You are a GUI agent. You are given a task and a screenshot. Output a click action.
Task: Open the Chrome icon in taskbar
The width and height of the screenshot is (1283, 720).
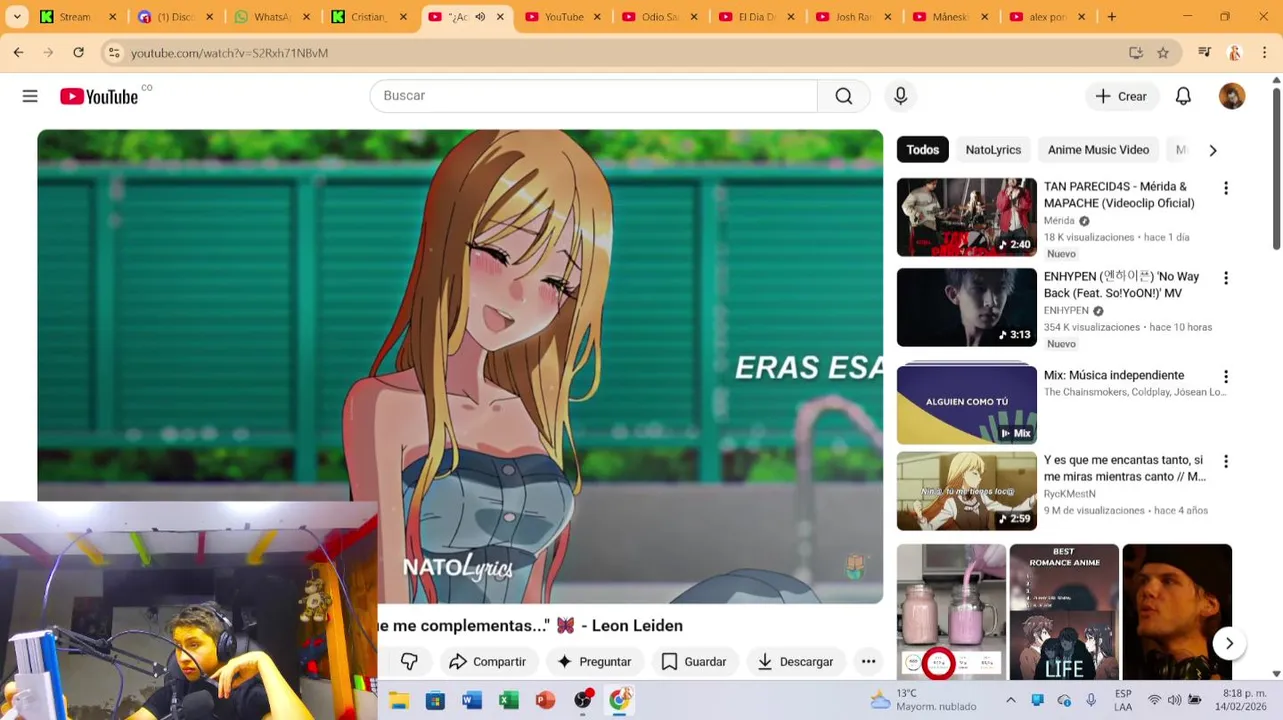[619, 700]
